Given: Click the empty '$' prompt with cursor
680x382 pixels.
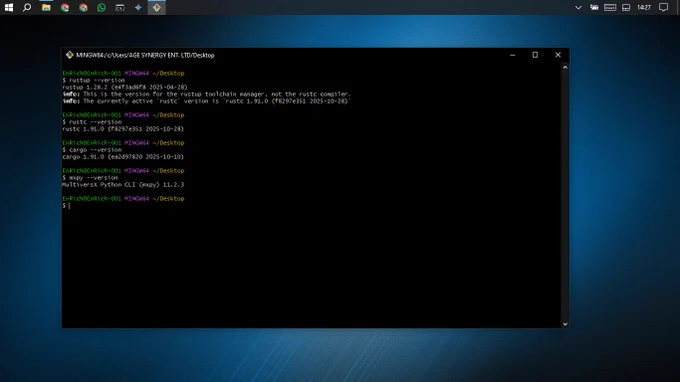Looking at the screenshot, I should click(66, 206).
